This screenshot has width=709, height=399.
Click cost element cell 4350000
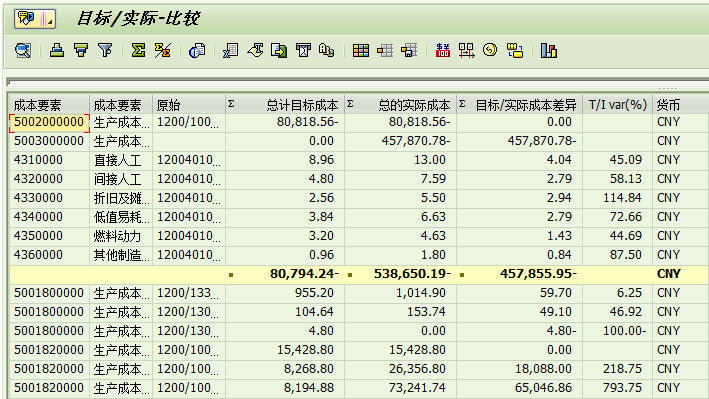(x=49, y=236)
